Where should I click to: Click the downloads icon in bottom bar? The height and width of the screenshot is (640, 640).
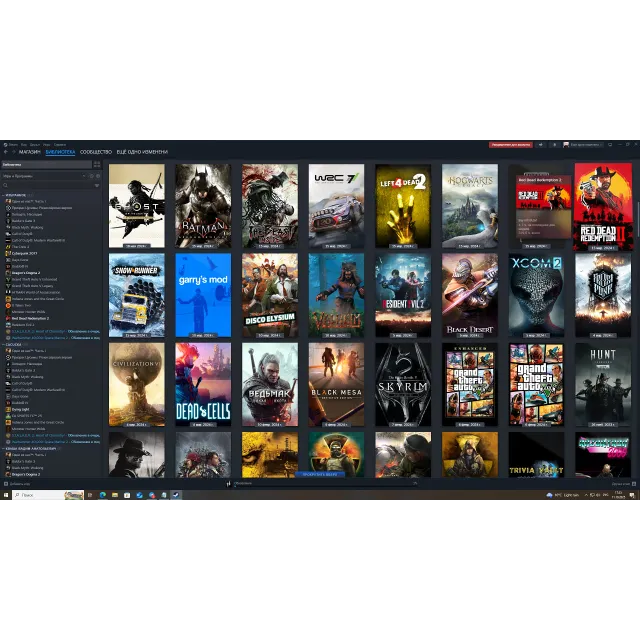229,484
